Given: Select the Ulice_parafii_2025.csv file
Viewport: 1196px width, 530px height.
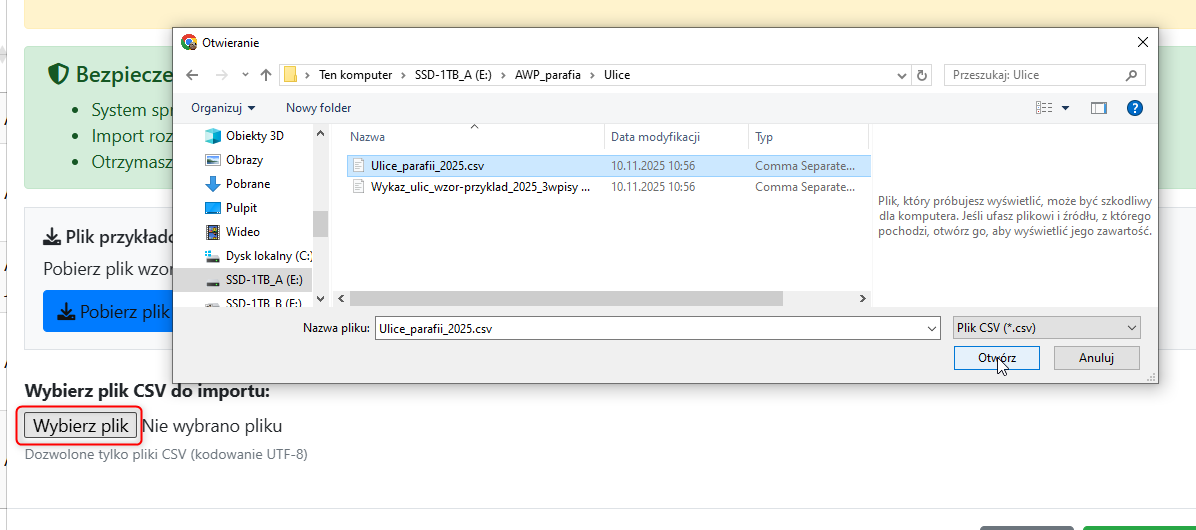Looking at the screenshot, I should pyautogui.click(x=427, y=165).
